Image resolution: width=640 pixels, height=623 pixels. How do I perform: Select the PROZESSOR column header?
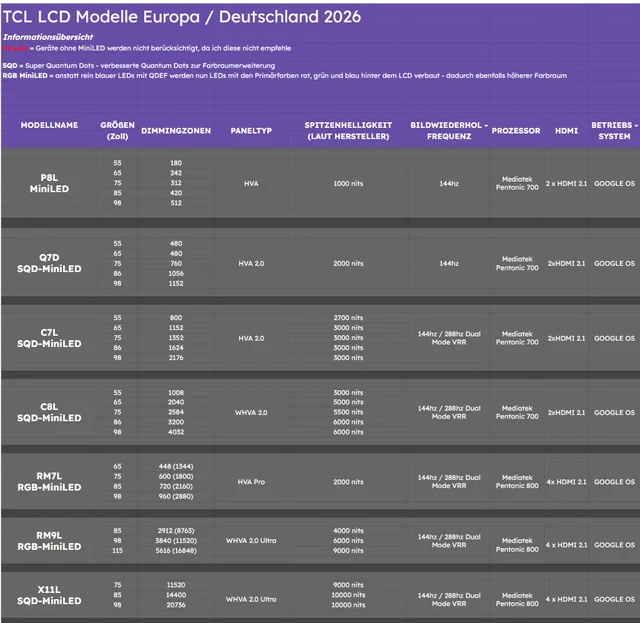pyautogui.click(x=516, y=131)
